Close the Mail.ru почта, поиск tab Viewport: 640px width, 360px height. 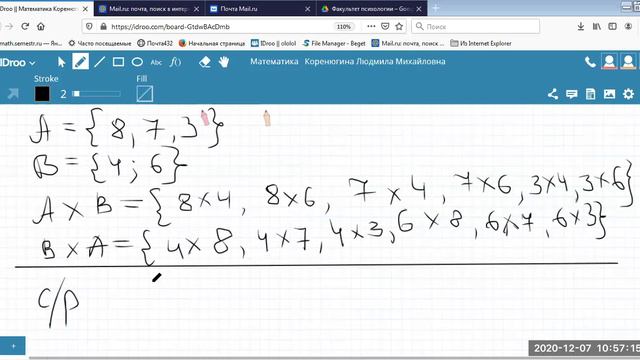tap(196, 9)
